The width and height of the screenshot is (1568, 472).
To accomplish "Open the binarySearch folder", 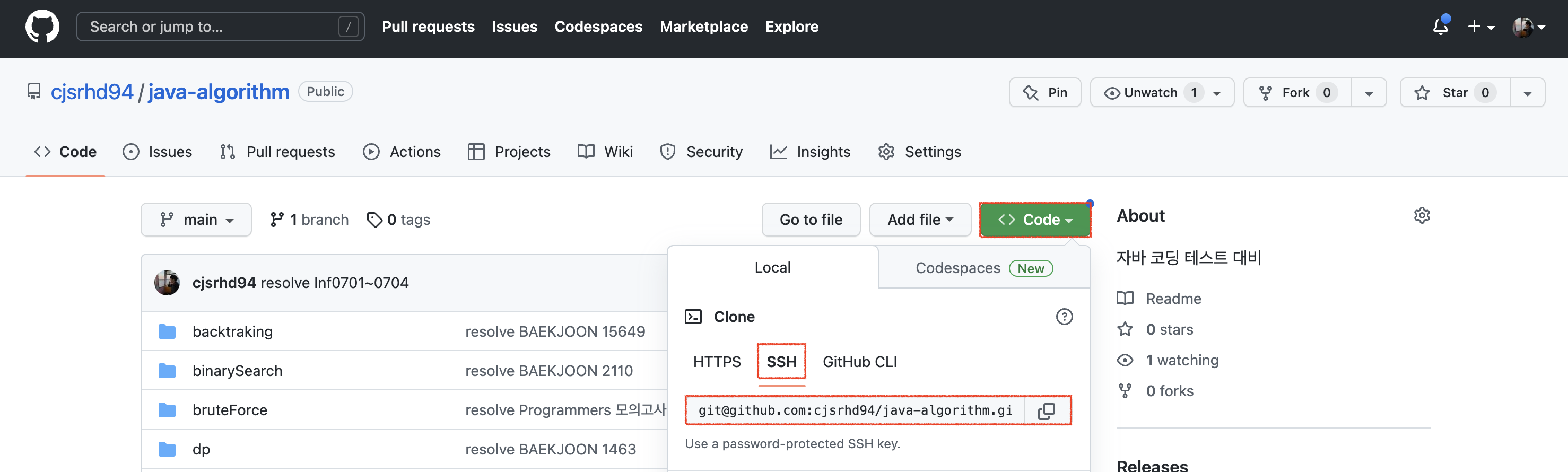I will coord(238,371).
